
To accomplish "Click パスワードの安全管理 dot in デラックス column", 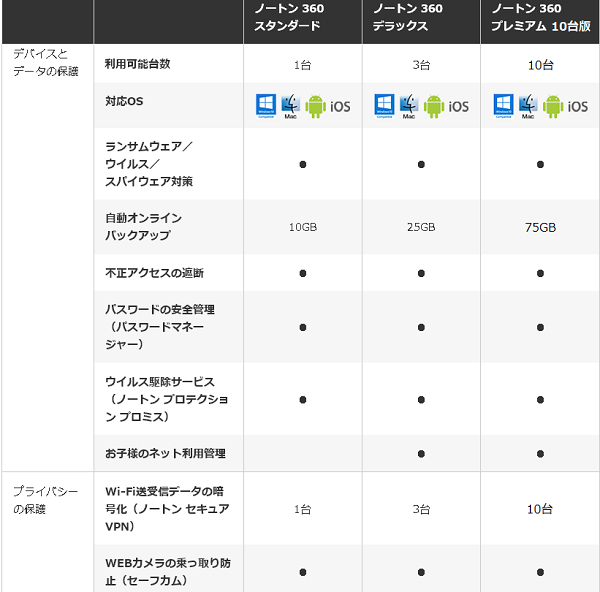I will click(421, 328).
